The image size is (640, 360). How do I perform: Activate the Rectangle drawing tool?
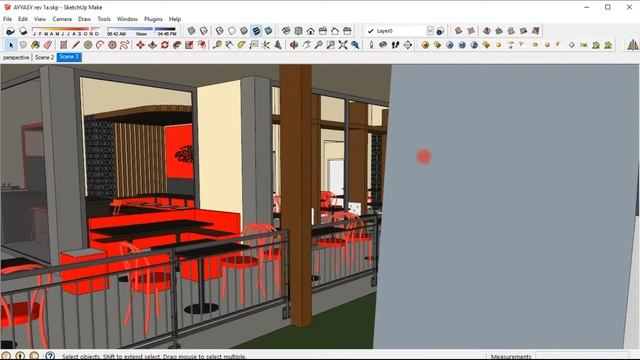[x=63, y=45]
